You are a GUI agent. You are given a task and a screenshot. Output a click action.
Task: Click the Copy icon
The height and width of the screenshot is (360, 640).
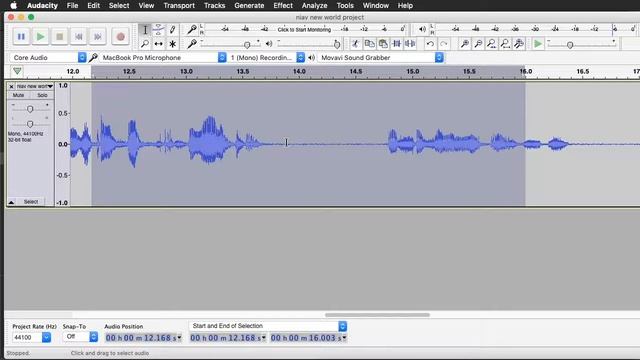369,44
